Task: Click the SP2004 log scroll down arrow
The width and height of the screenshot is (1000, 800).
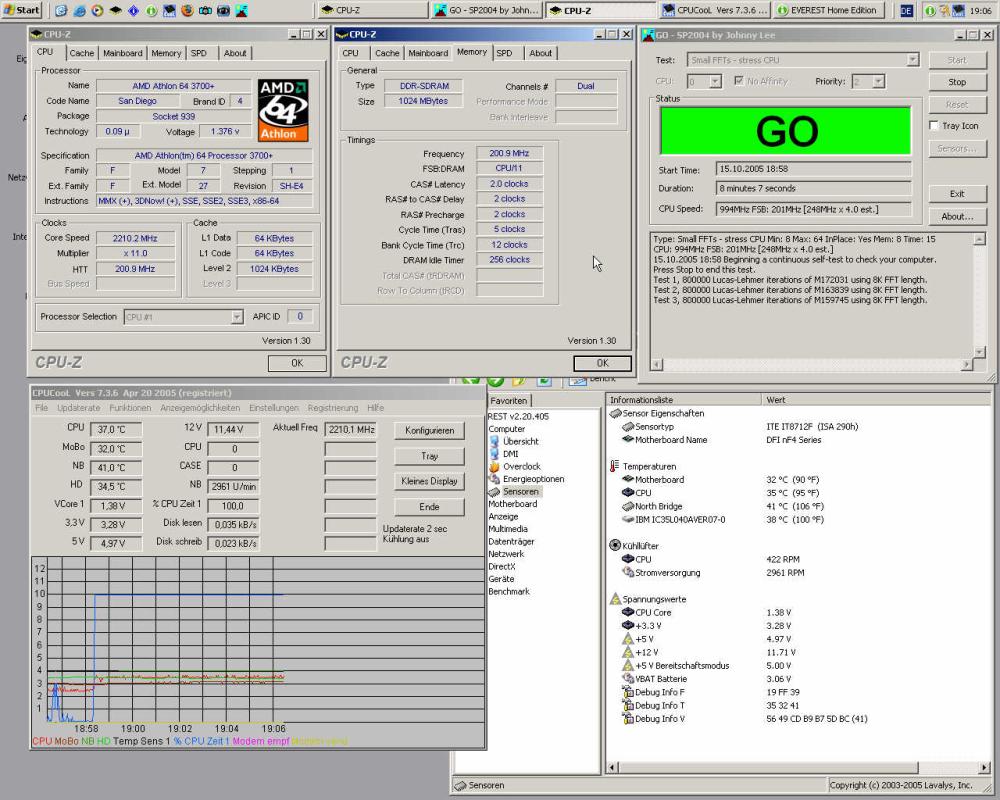Action: pos(980,352)
